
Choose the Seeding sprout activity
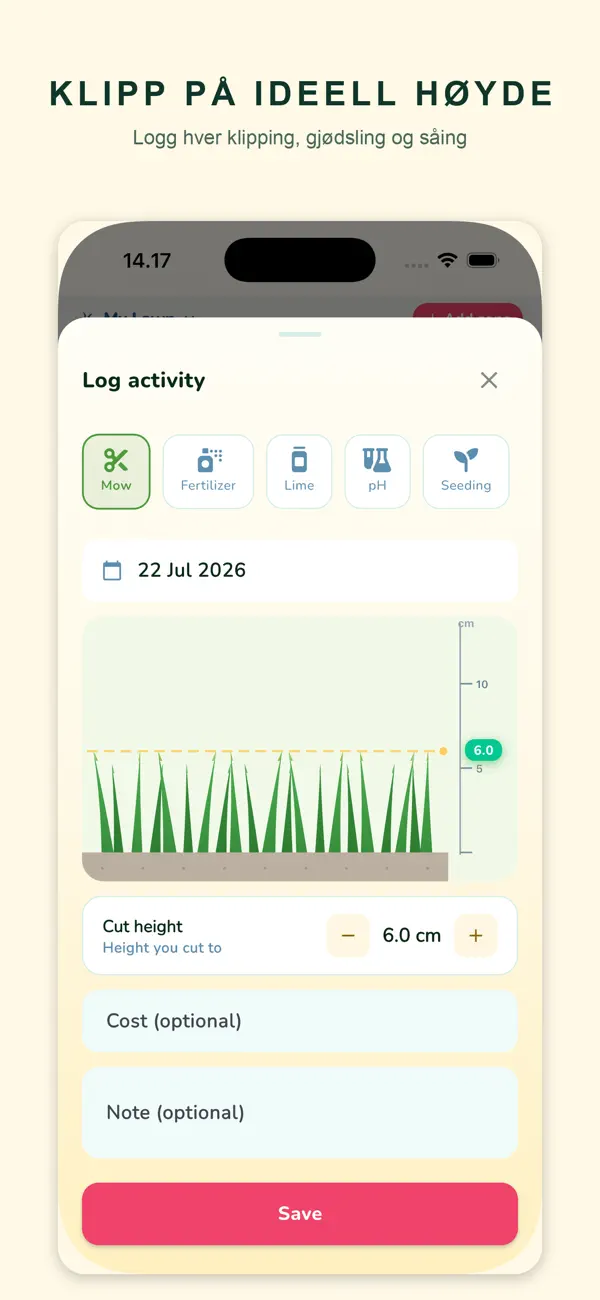point(466,471)
